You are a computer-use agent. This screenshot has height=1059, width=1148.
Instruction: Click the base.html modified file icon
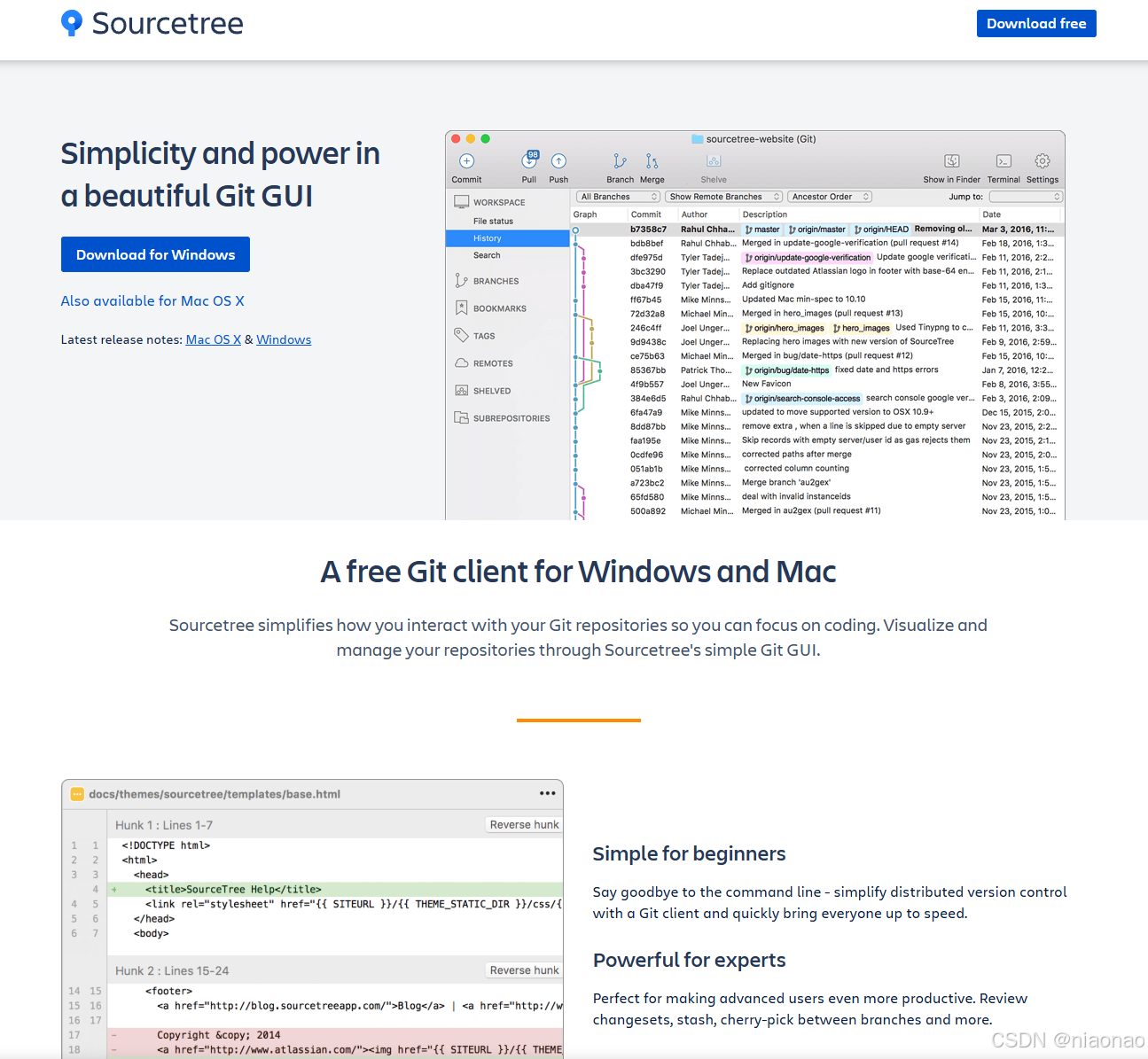click(x=77, y=794)
